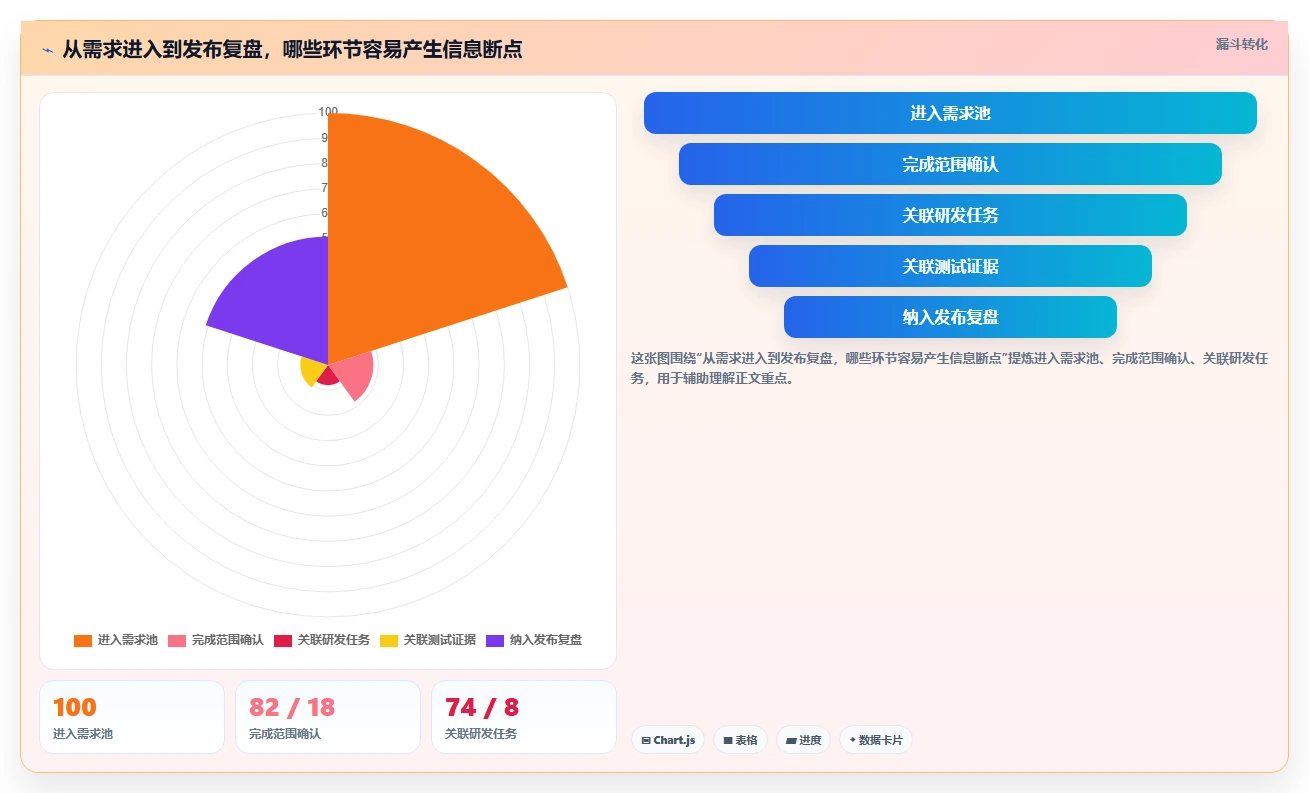This screenshot has height=793, width=1309.
Task: Open the 100 进入需求池 stat card
Action: 132,717
